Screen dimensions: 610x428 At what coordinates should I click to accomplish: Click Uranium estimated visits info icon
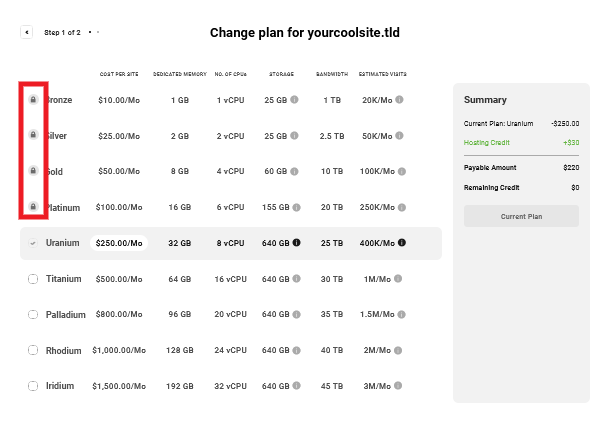pyautogui.click(x=401, y=243)
